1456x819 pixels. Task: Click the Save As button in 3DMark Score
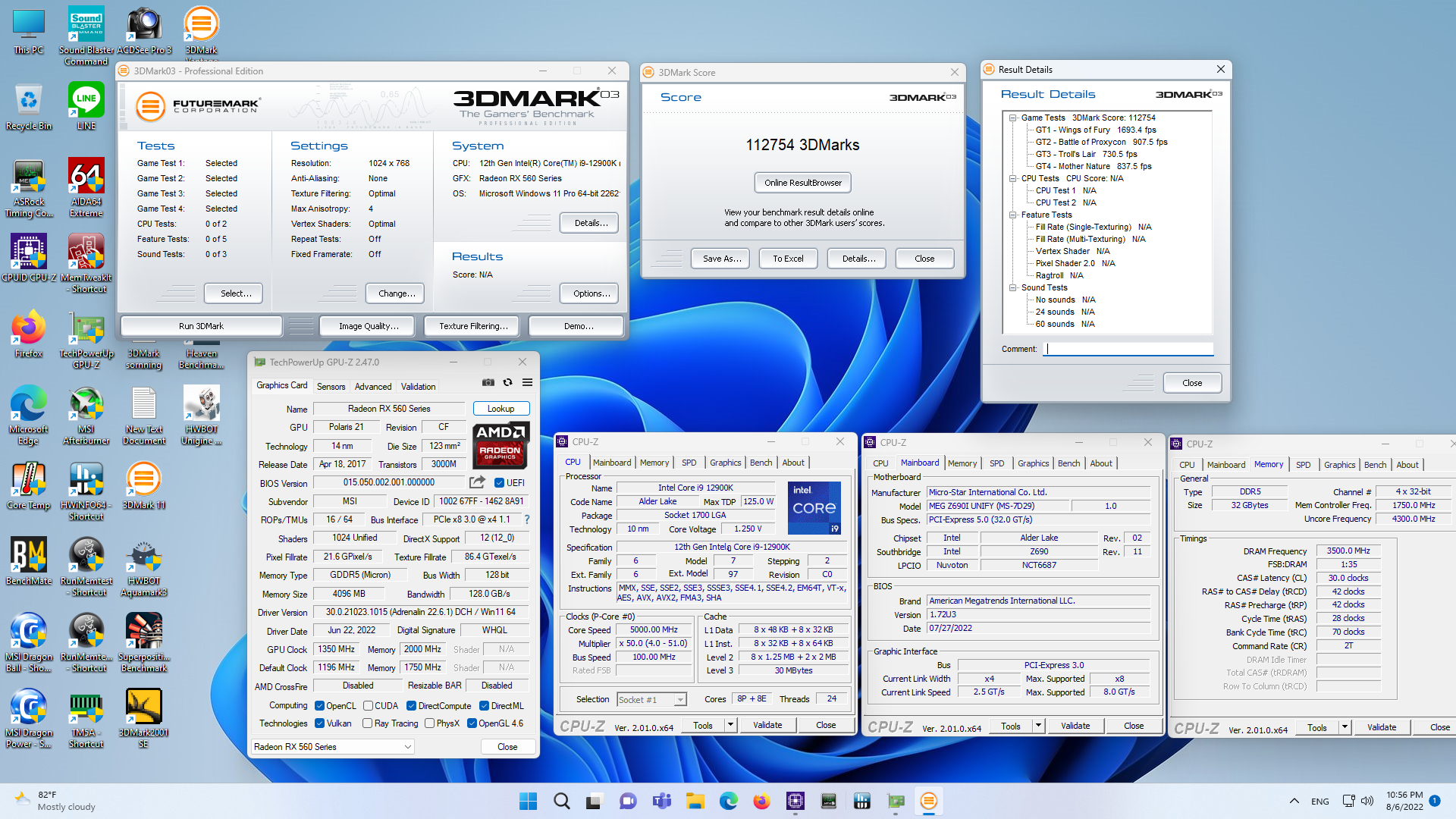[x=721, y=259]
